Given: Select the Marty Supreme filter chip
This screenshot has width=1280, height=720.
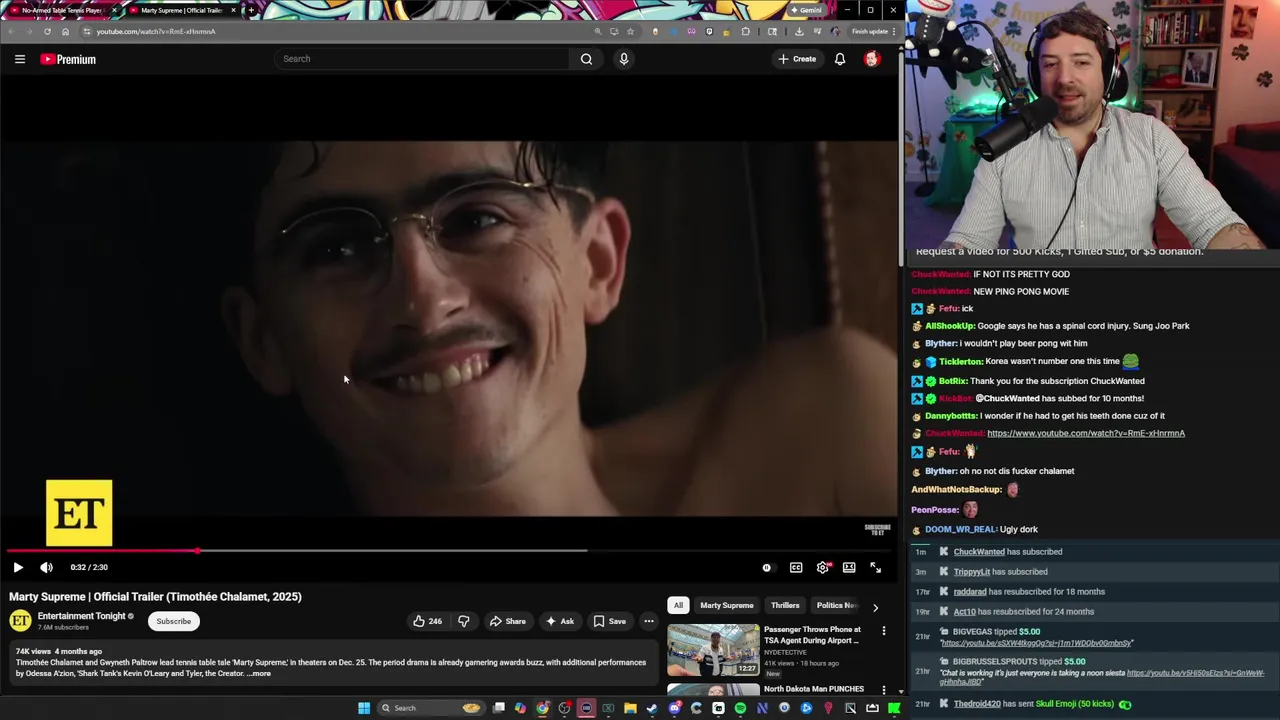Looking at the screenshot, I should [727, 605].
